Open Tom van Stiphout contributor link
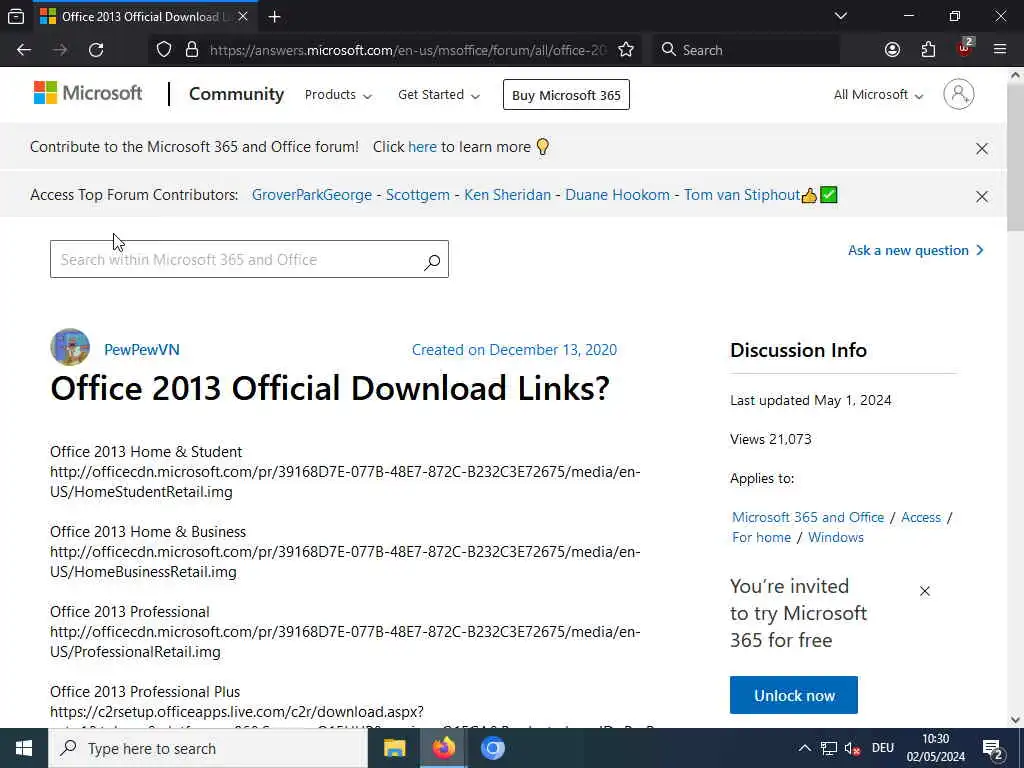Image resolution: width=1024 pixels, height=768 pixels. point(742,195)
